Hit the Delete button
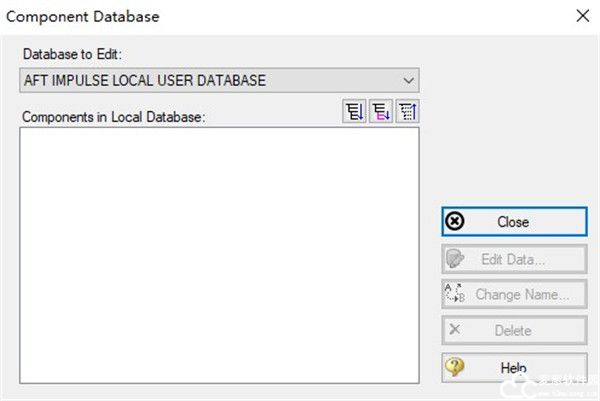The height and width of the screenshot is (401, 600). pyautogui.click(x=514, y=330)
